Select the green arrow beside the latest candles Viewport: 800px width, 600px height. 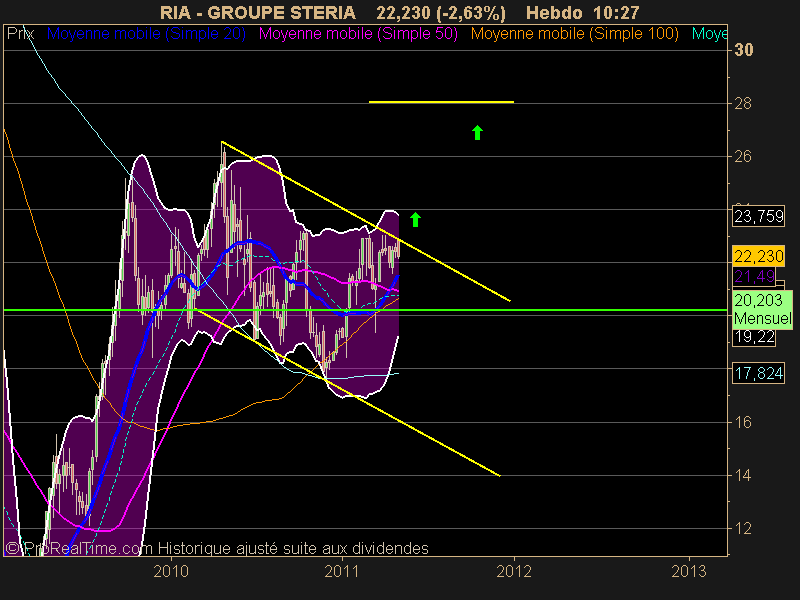pyautogui.click(x=415, y=220)
